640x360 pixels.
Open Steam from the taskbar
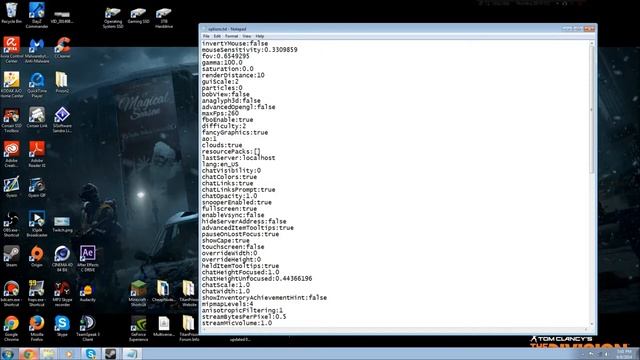[110, 354]
